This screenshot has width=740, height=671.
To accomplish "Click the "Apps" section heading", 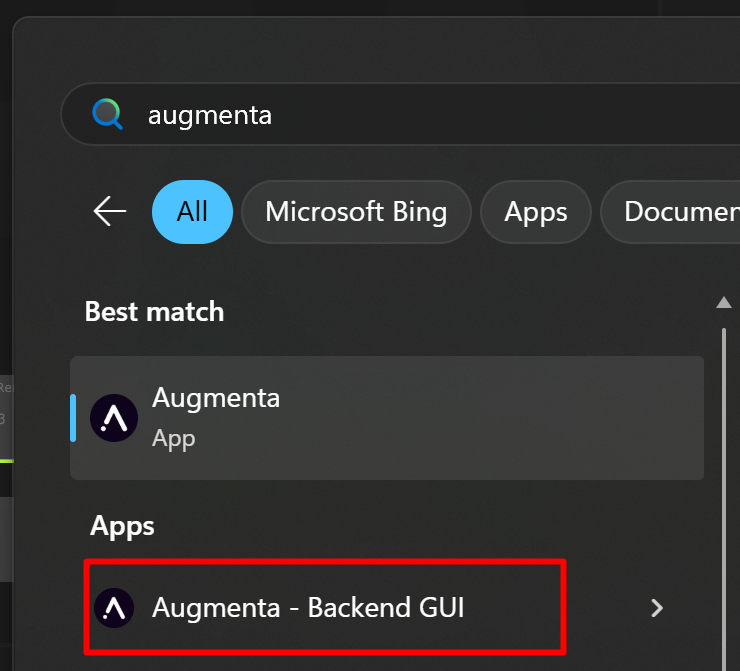I will click(x=122, y=526).
